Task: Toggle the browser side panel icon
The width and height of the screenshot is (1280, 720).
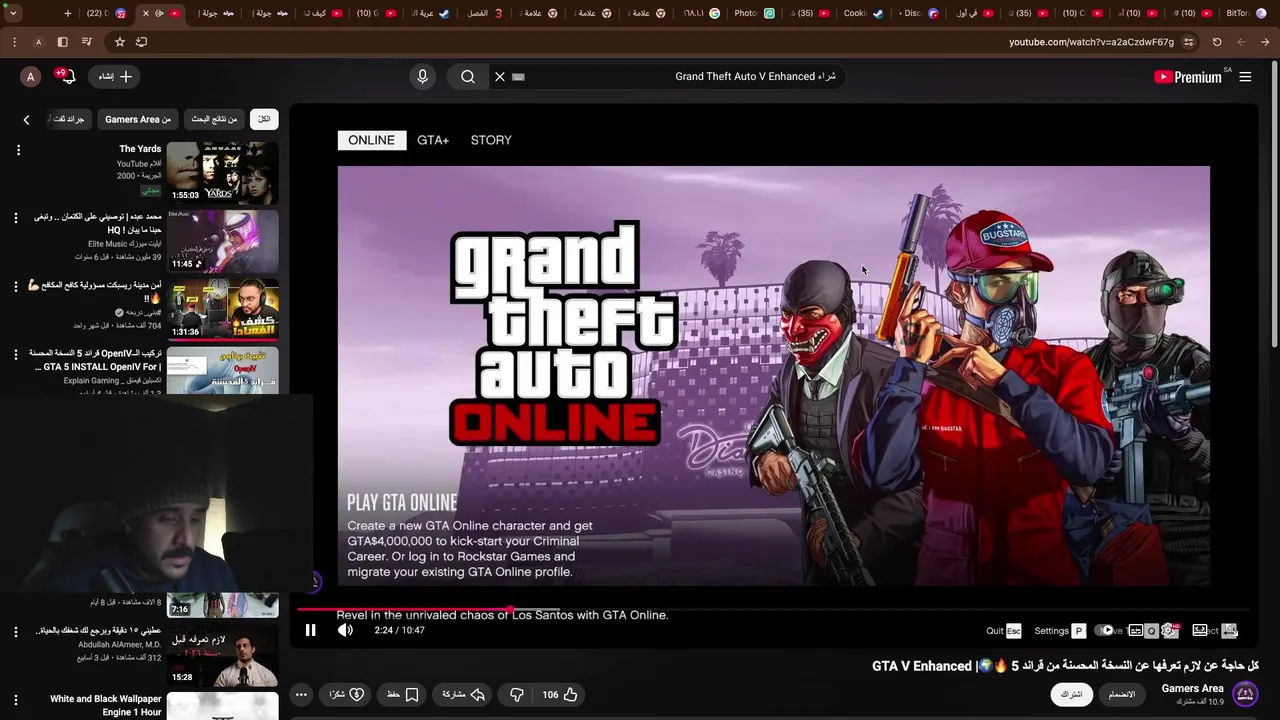Action: 62,42
